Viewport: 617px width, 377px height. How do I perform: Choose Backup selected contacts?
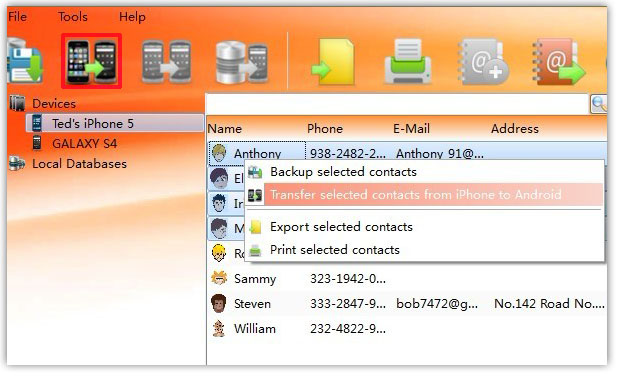coord(344,172)
